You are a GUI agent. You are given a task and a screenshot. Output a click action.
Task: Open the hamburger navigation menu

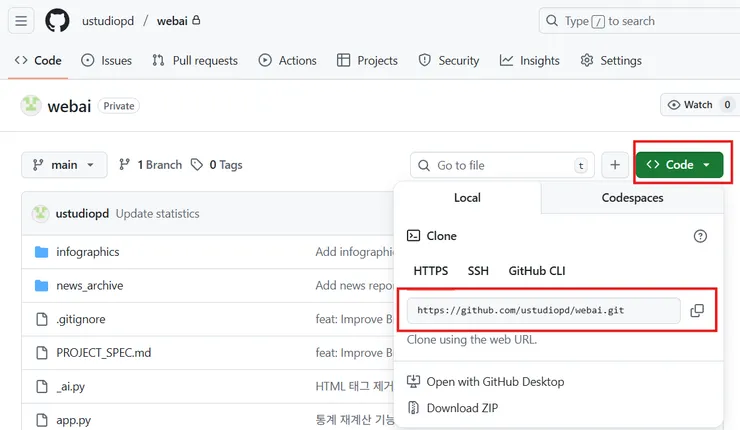[21, 21]
